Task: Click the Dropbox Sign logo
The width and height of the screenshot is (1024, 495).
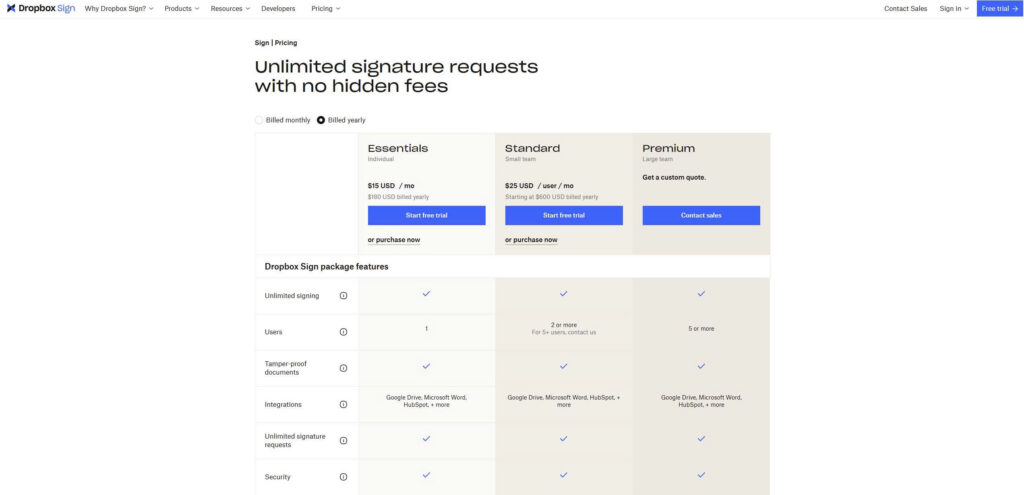Action: point(40,8)
